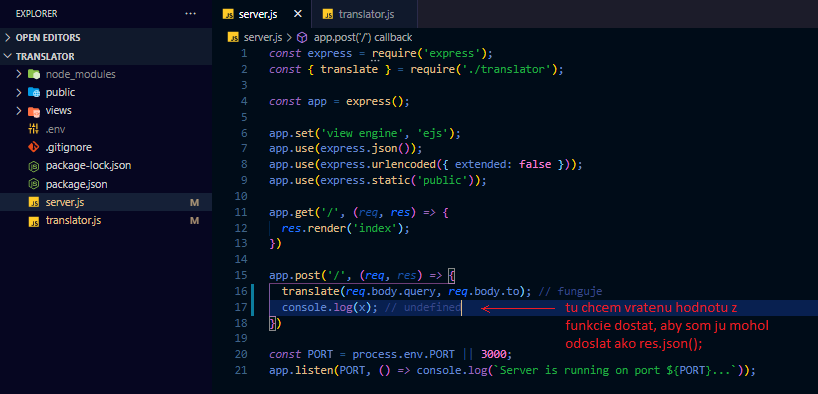
Task: Click the public folder icon
Action: click(x=34, y=92)
